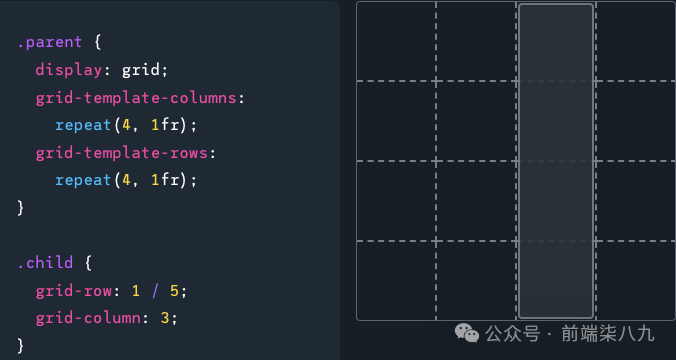Click the grid-column property in .child
Screen dimensions: 676x360
click(88, 319)
